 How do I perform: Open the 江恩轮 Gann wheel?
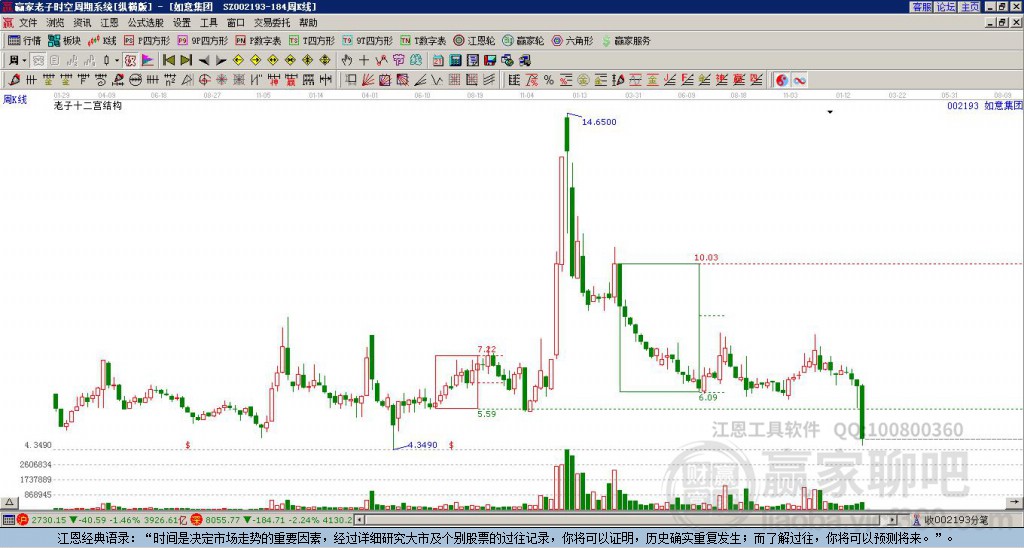point(473,40)
